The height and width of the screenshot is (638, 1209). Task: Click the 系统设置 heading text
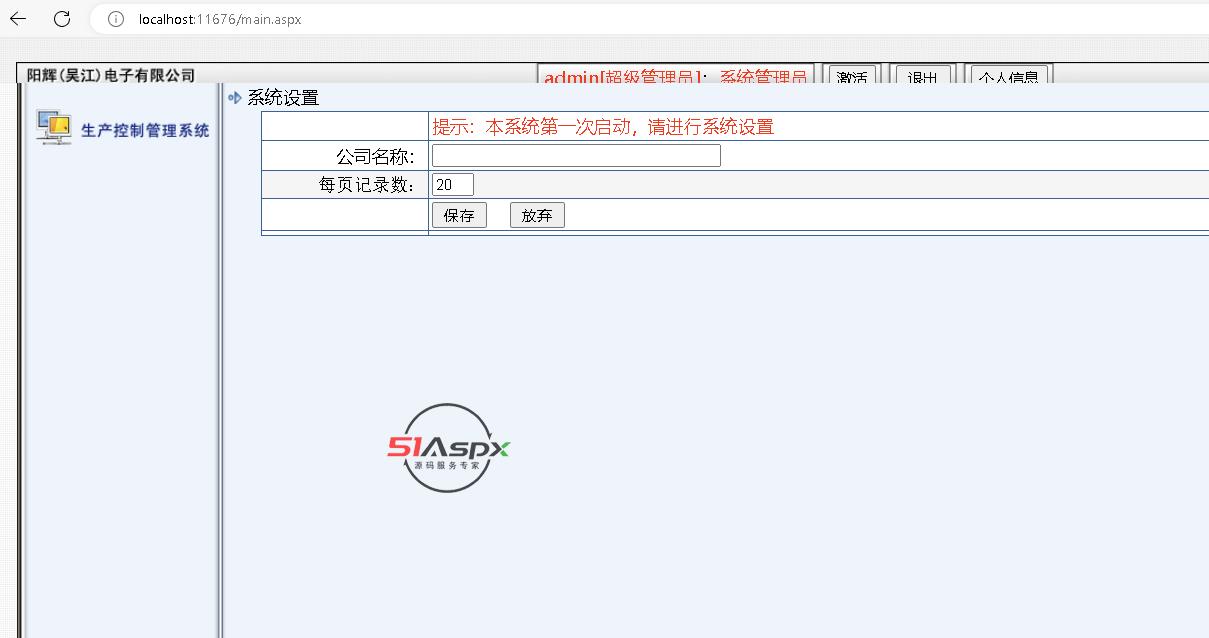[x=283, y=98]
